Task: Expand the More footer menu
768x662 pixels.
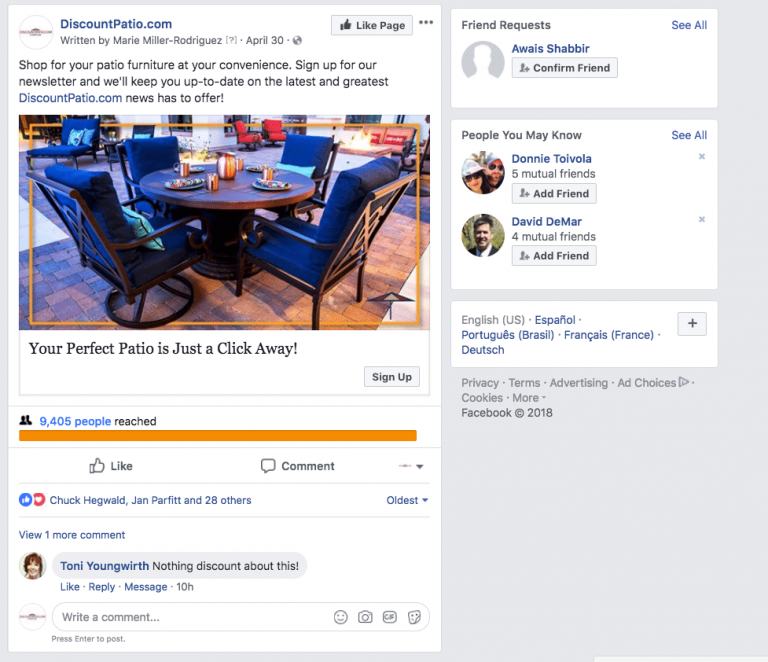Action: (x=528, y=398)
